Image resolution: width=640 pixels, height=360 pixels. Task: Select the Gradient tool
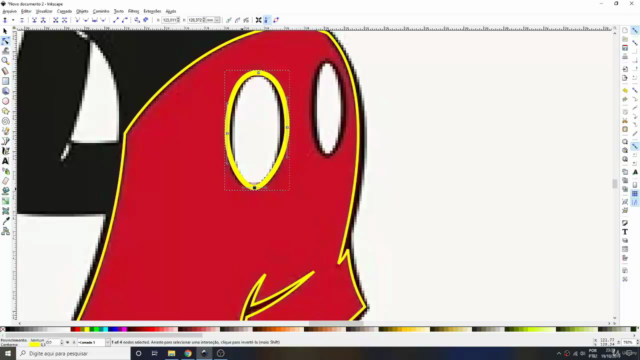[5, 201]
